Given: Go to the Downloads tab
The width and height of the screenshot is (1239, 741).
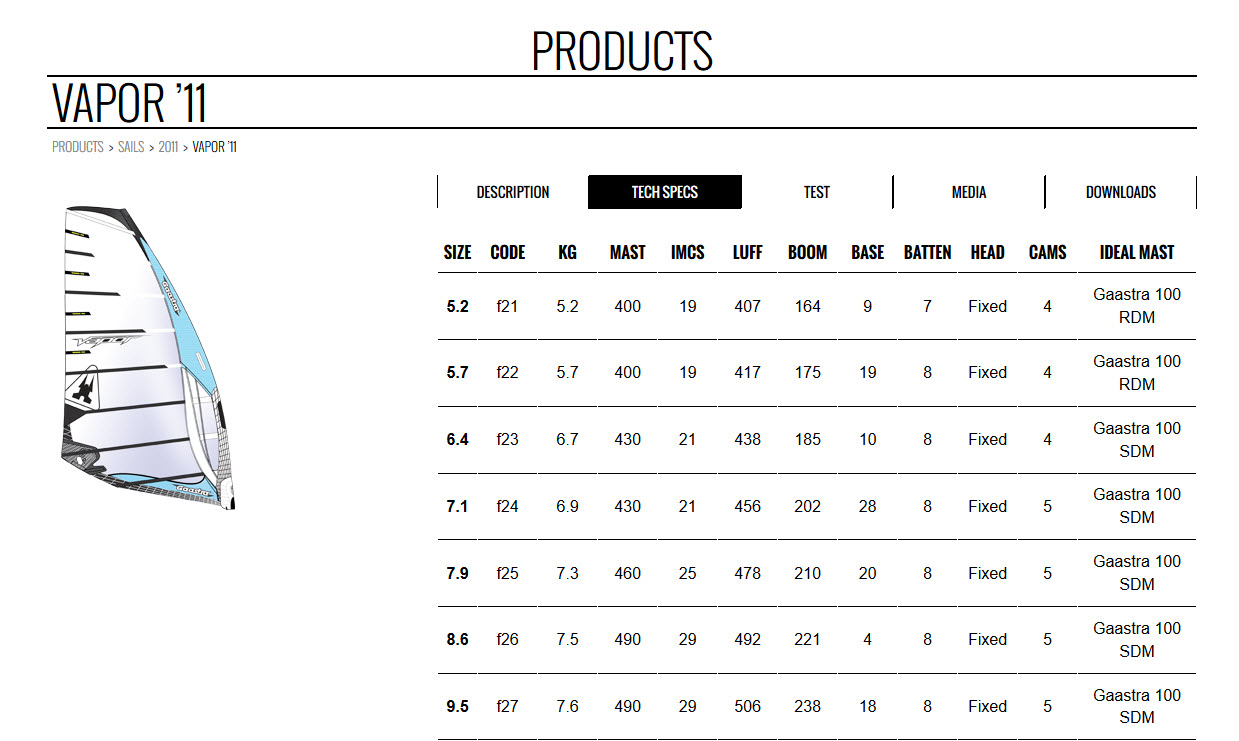Looking at the screenshot, I should coord(1121,192).
